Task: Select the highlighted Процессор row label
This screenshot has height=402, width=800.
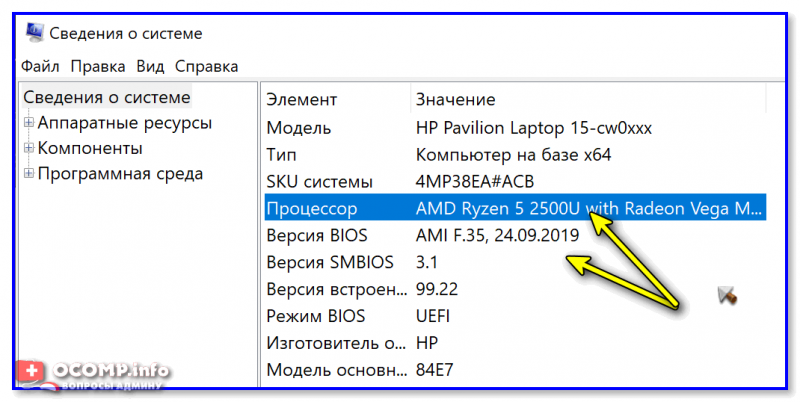Action: coord(312,209)
